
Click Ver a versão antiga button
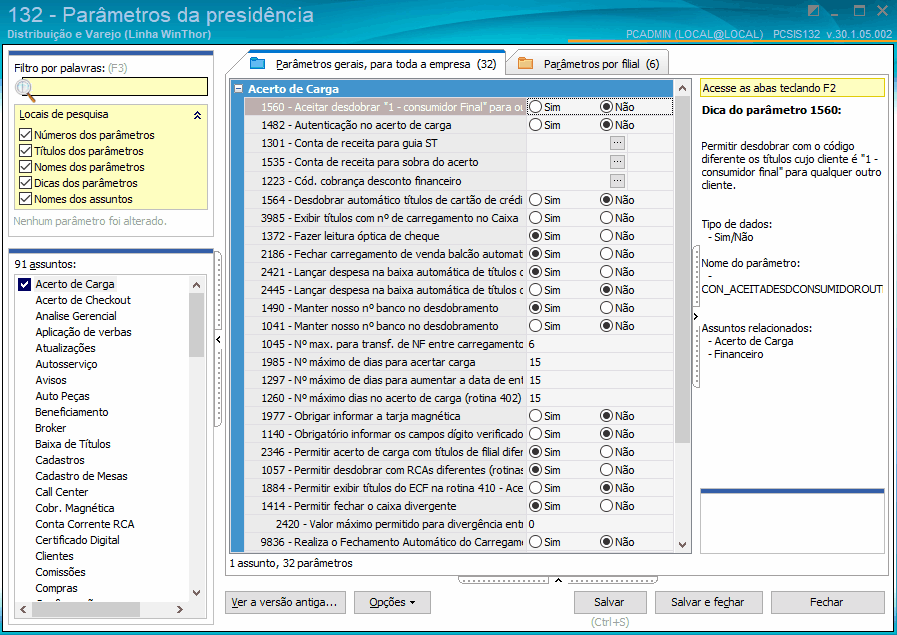pos(284,602)
